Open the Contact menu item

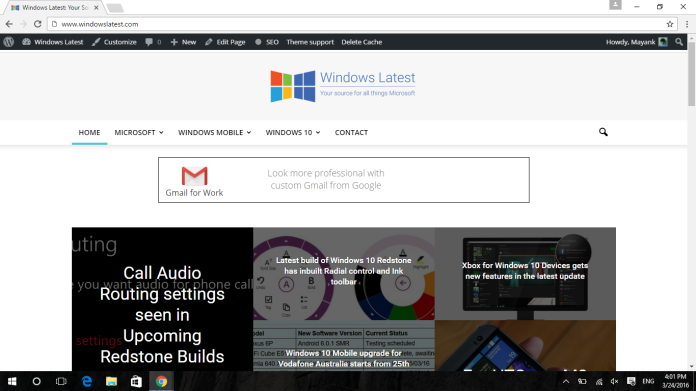point(351,132)
